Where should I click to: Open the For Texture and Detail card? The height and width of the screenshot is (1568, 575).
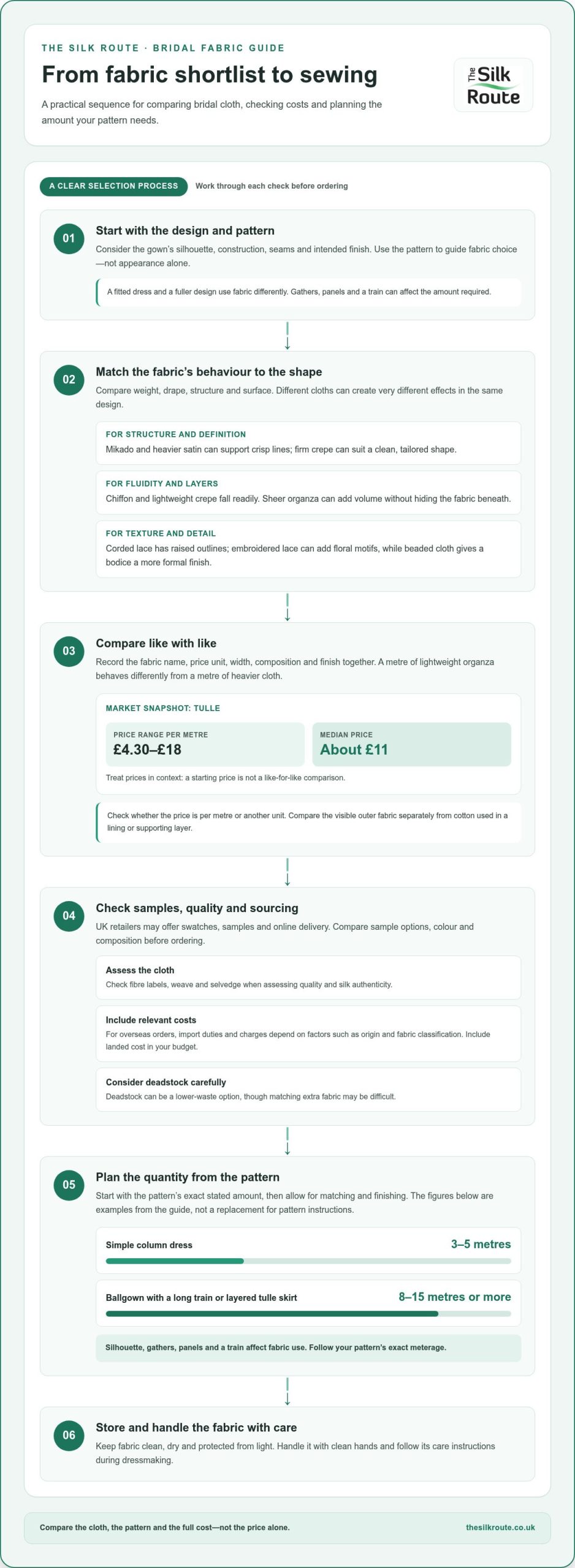tap(308, 549)
